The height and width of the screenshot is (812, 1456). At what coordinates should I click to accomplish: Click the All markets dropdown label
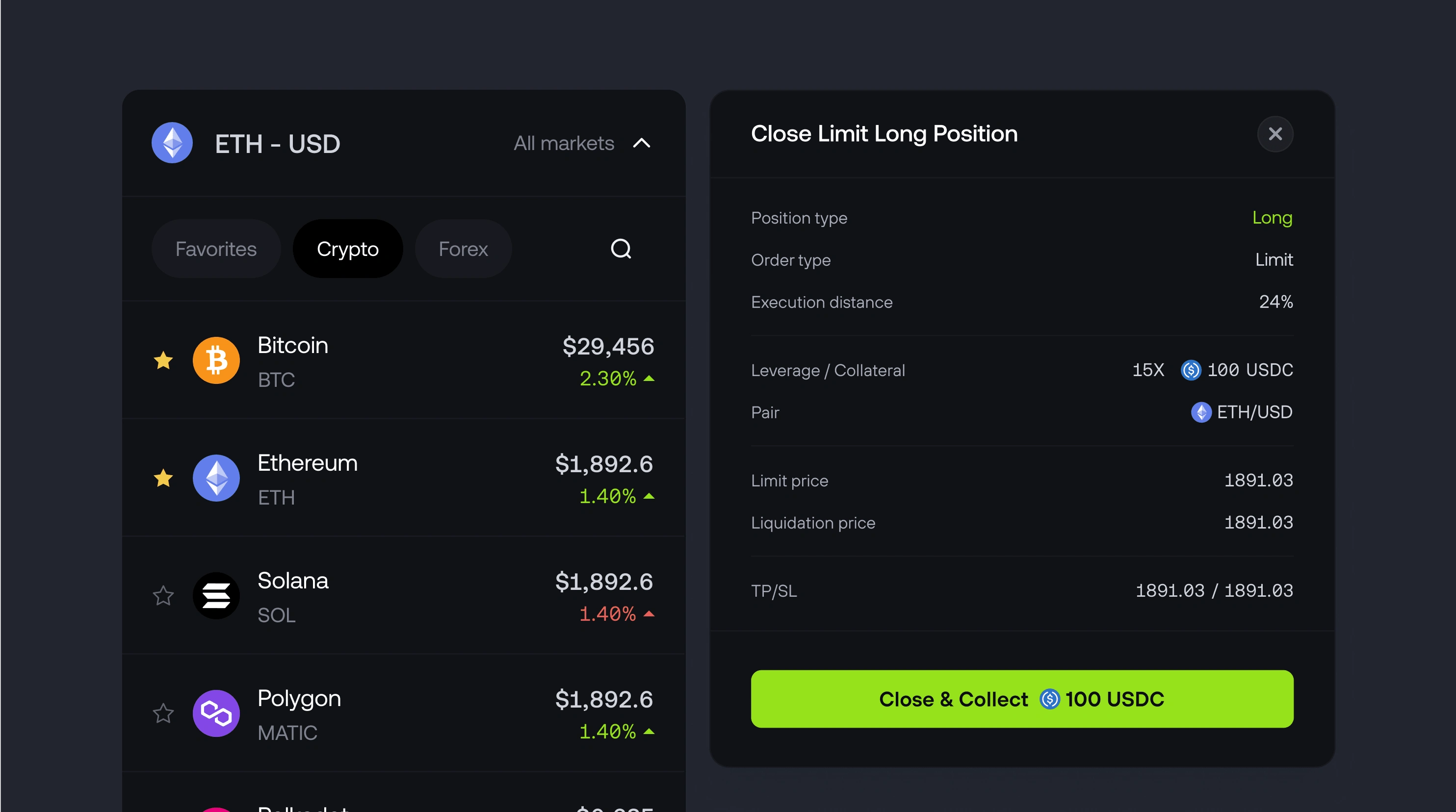point(564,144)
